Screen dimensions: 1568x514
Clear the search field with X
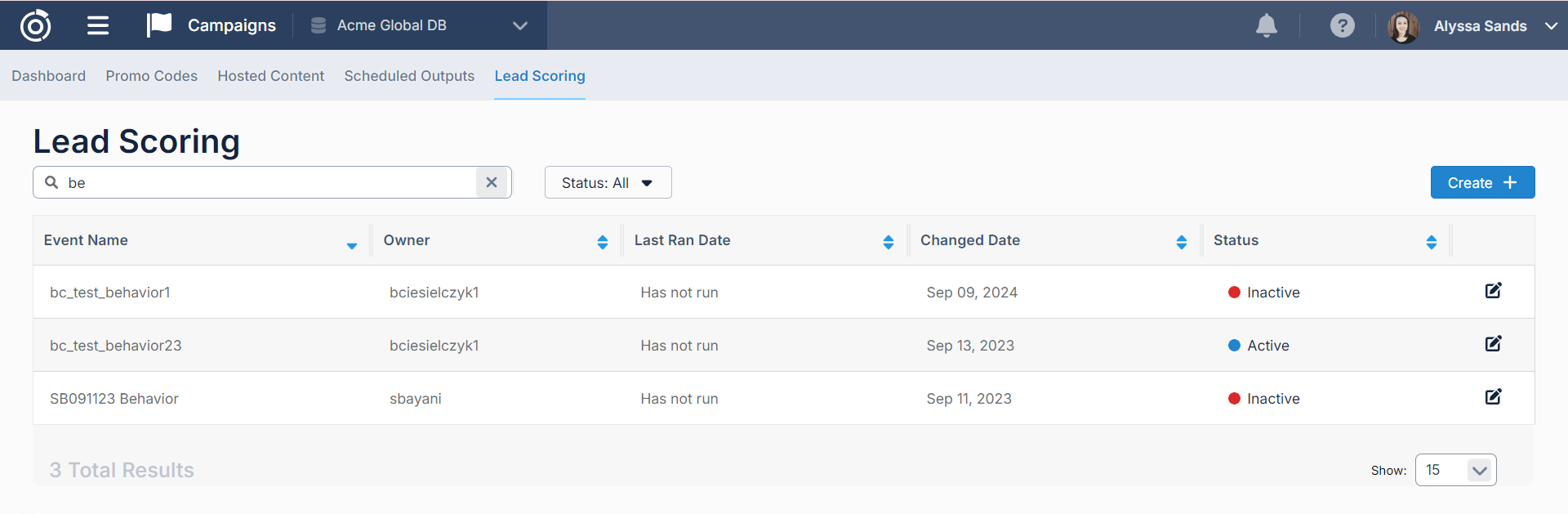pos(492,182)
